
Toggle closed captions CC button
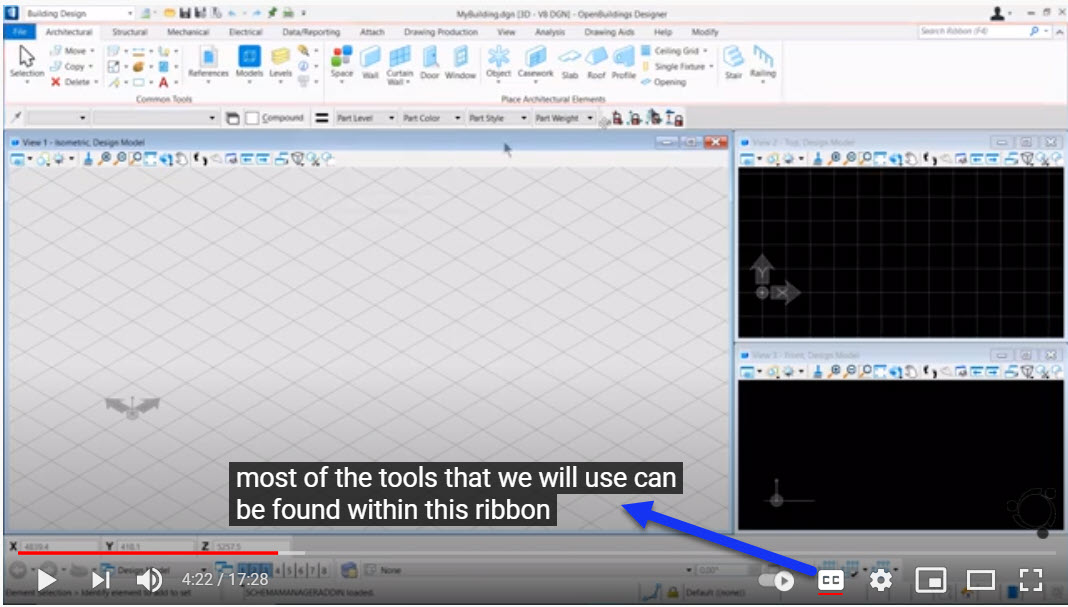[x=830, y=580]
